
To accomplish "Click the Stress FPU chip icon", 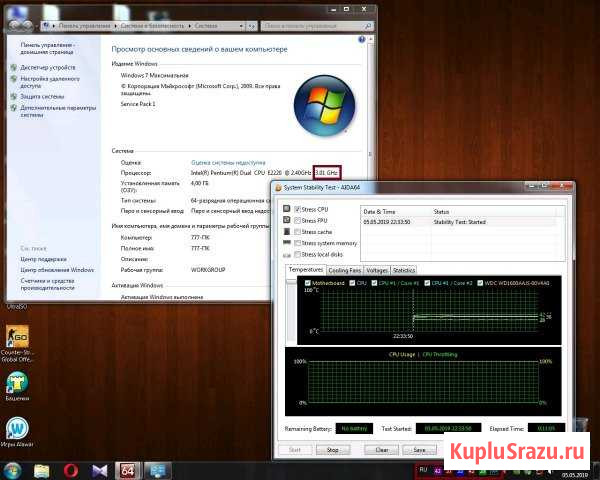I will (287, 220).
